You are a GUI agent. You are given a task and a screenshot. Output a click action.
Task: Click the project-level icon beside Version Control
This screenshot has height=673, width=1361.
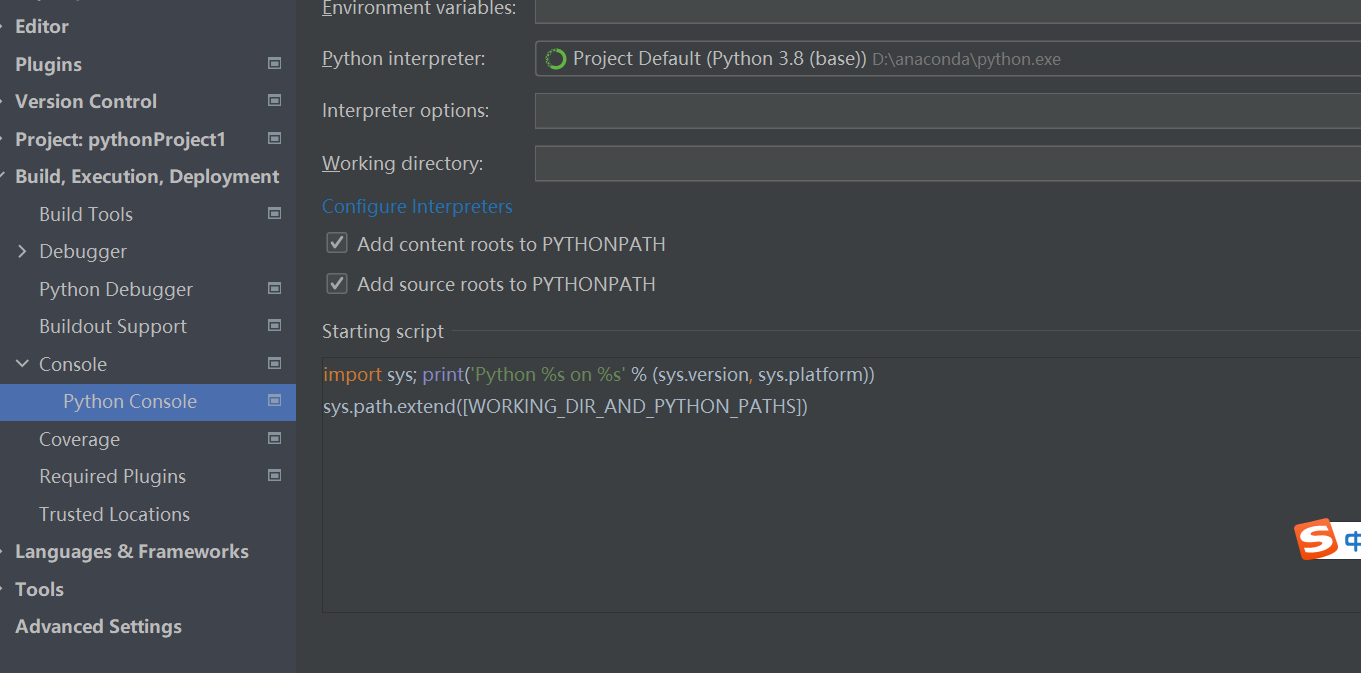[275, 100]
